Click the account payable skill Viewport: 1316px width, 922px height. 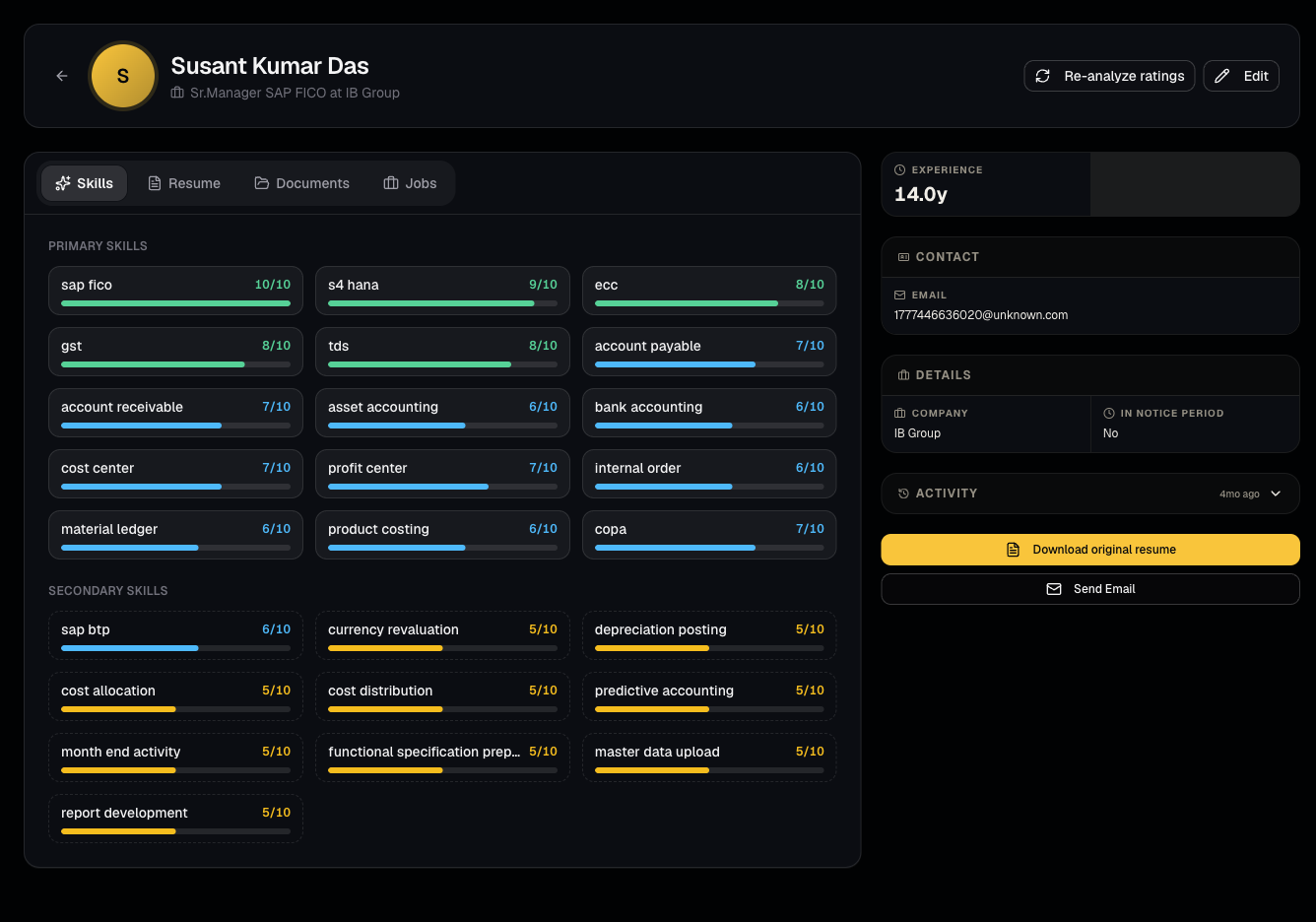[x=709, y=352]
